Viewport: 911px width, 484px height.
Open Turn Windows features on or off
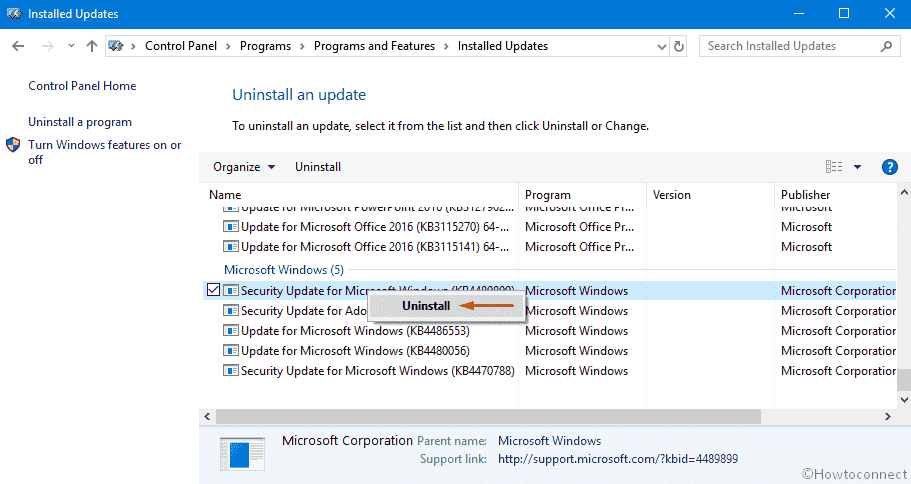click(105, 152)
